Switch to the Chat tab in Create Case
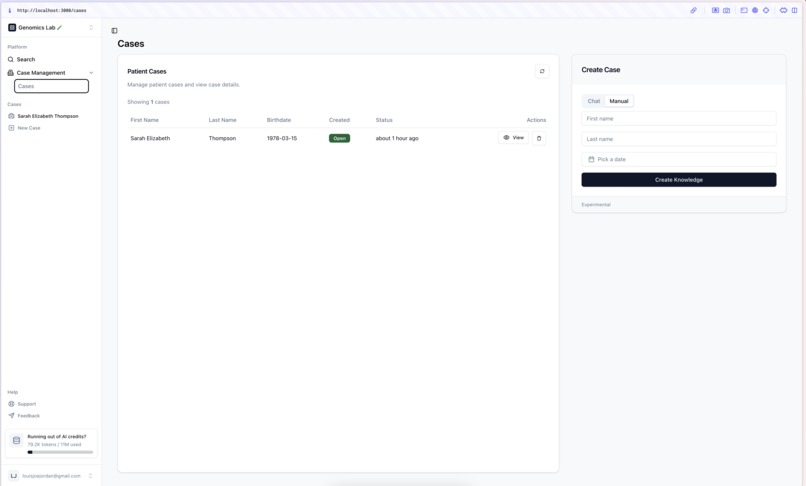806x486 pixels. pyautogui.click(x=594, y=101)
